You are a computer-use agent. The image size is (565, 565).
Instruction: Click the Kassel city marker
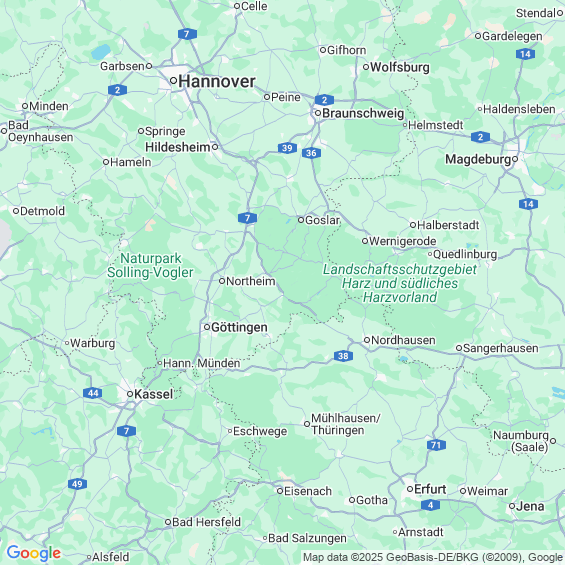tap(130, 394)
